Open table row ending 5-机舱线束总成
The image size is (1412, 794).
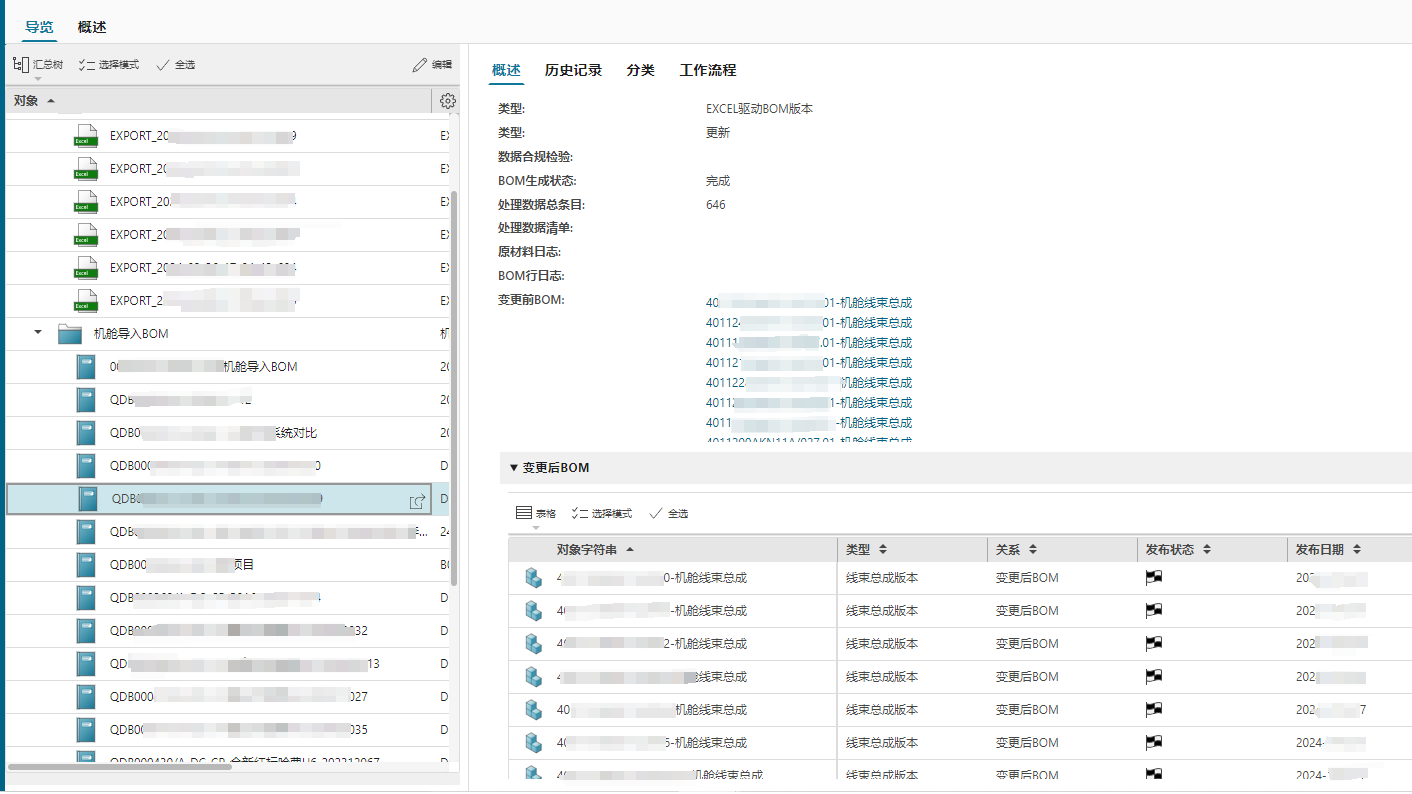[x=960, y=743]
